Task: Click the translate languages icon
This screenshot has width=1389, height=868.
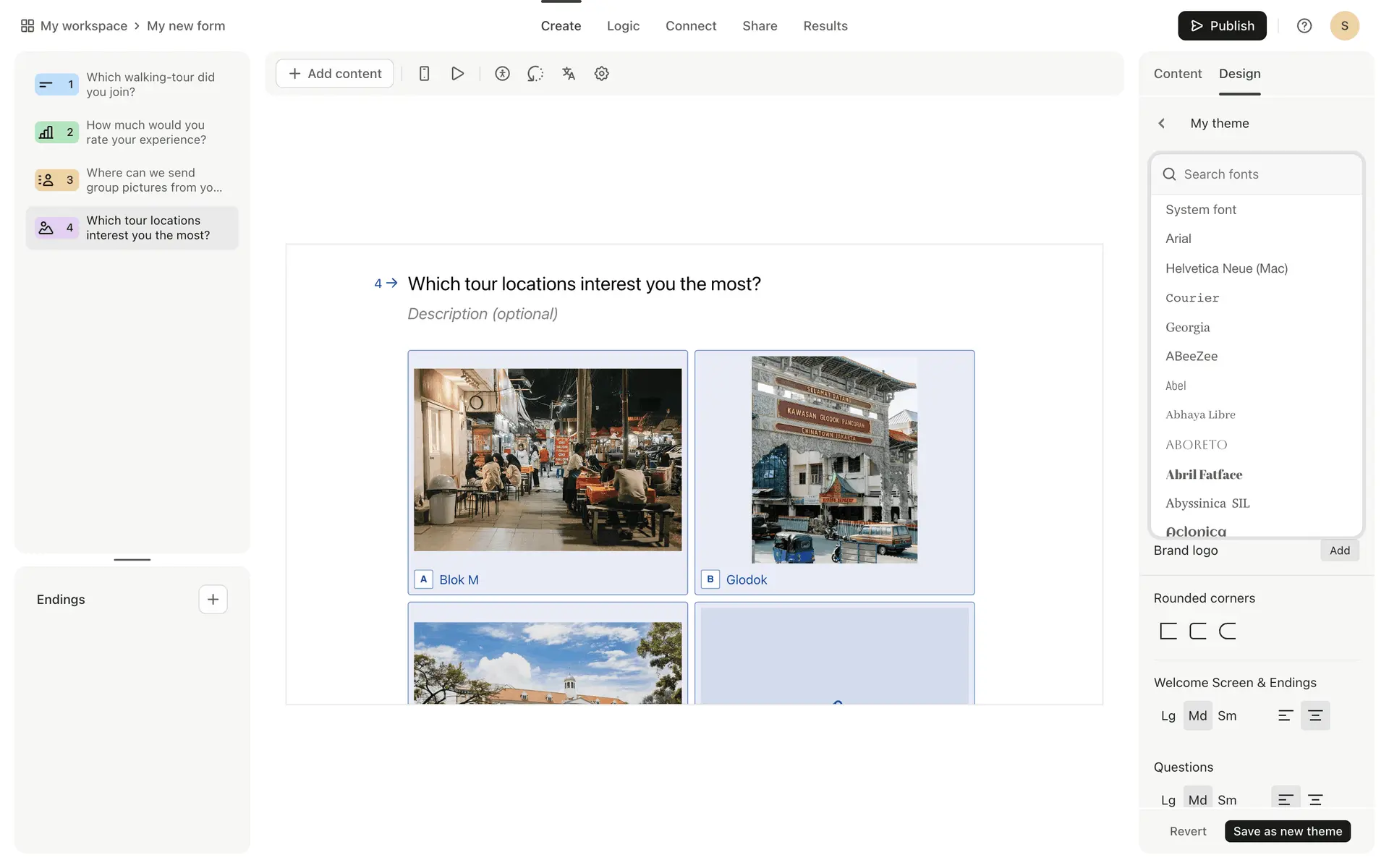Action: 569,74
